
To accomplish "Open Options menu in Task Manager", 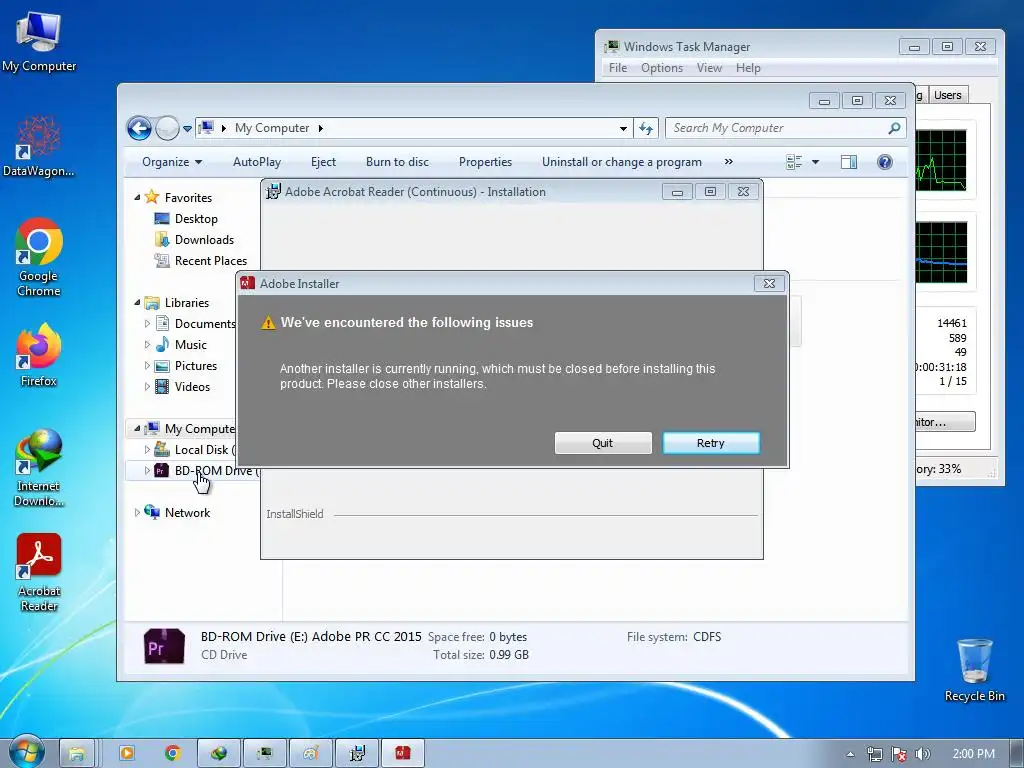I will pyautogui.click(x=662, y=68).
